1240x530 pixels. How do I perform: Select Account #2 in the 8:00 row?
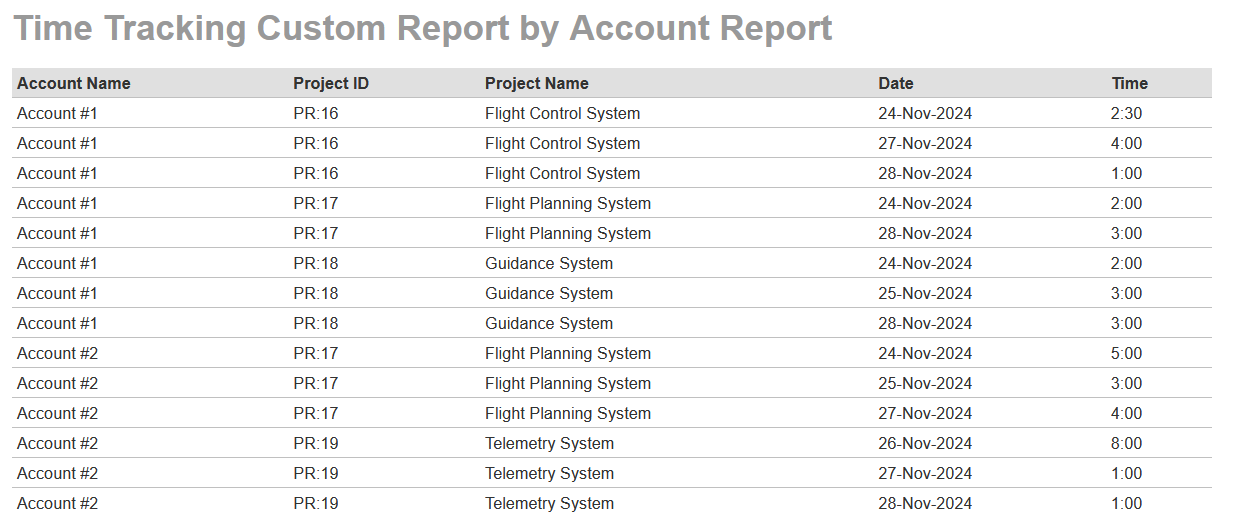(57, 444)
